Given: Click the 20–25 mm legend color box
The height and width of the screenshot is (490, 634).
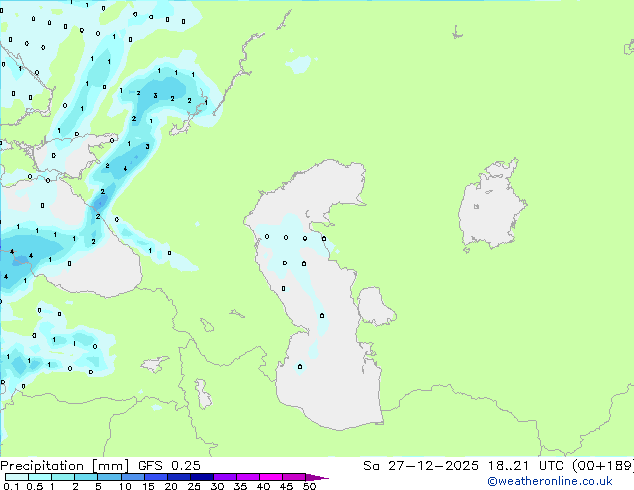Looking at the screenshot, I should click(x=179, y=477).
